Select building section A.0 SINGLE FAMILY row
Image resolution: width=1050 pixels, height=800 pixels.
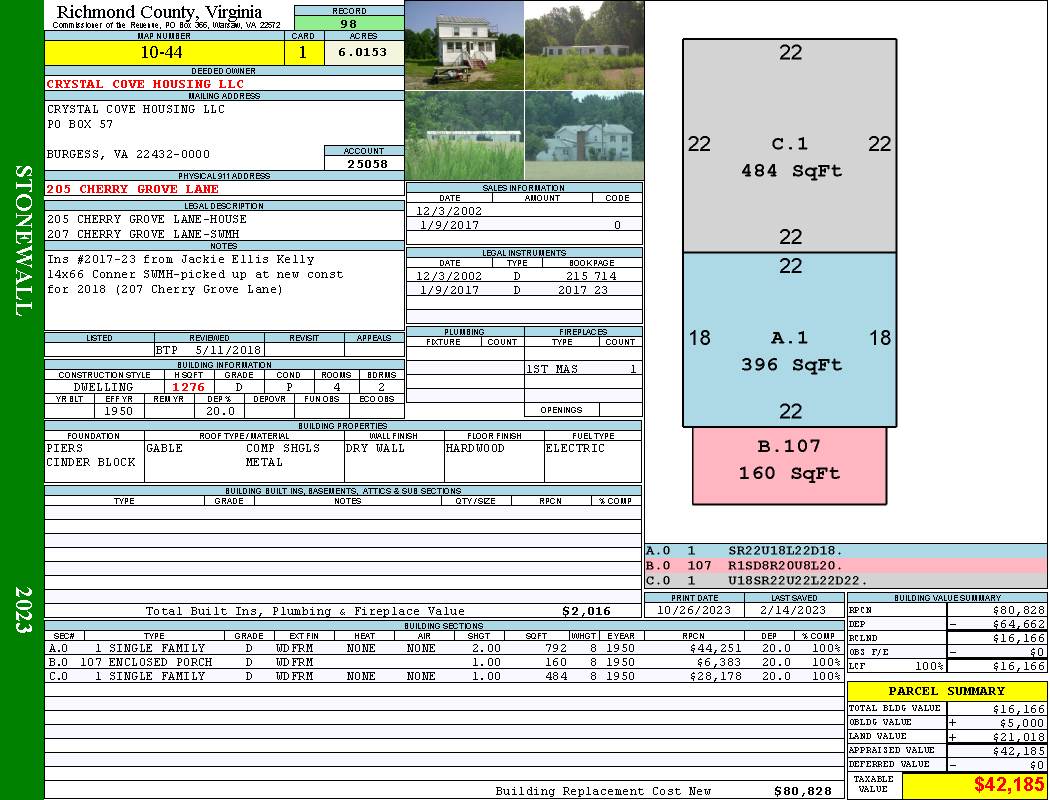point(444,648)
